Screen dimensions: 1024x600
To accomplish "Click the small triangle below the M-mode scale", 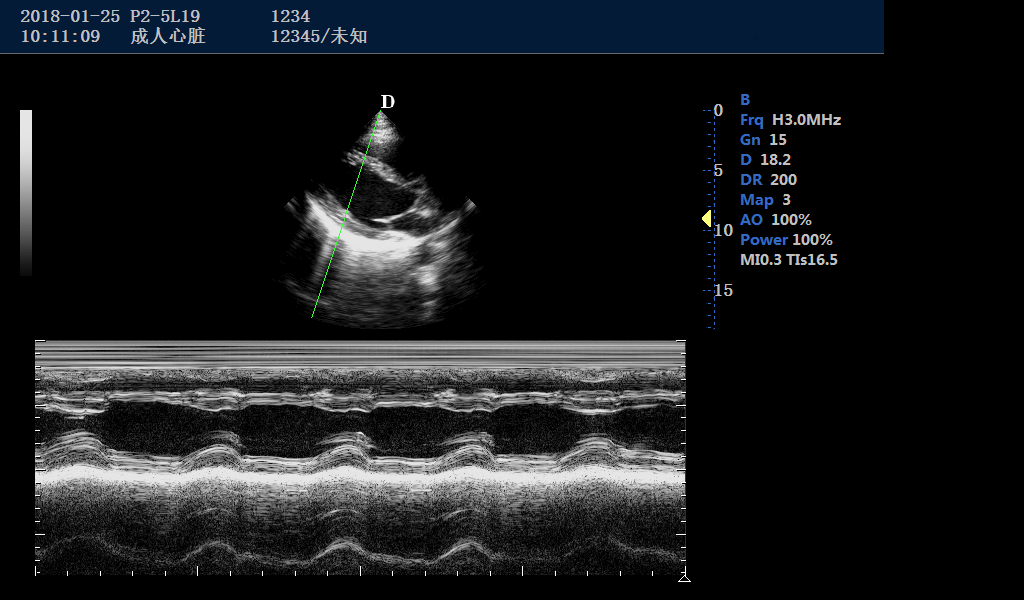I will (x=686, y=577).
